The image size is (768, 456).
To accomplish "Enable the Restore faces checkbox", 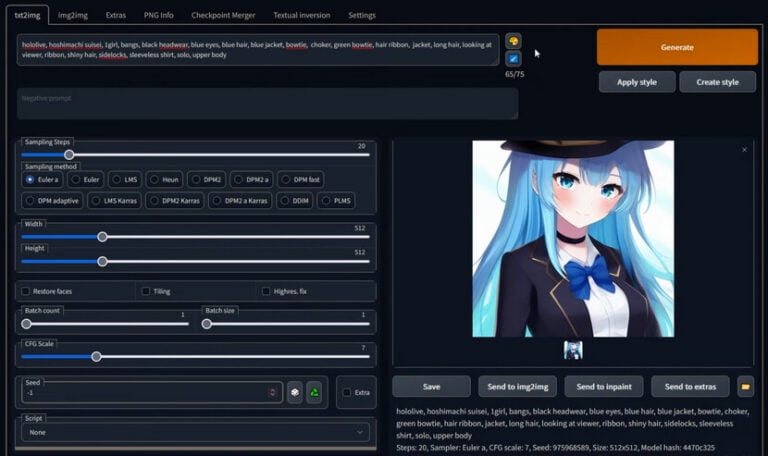I will pos(25,291).
